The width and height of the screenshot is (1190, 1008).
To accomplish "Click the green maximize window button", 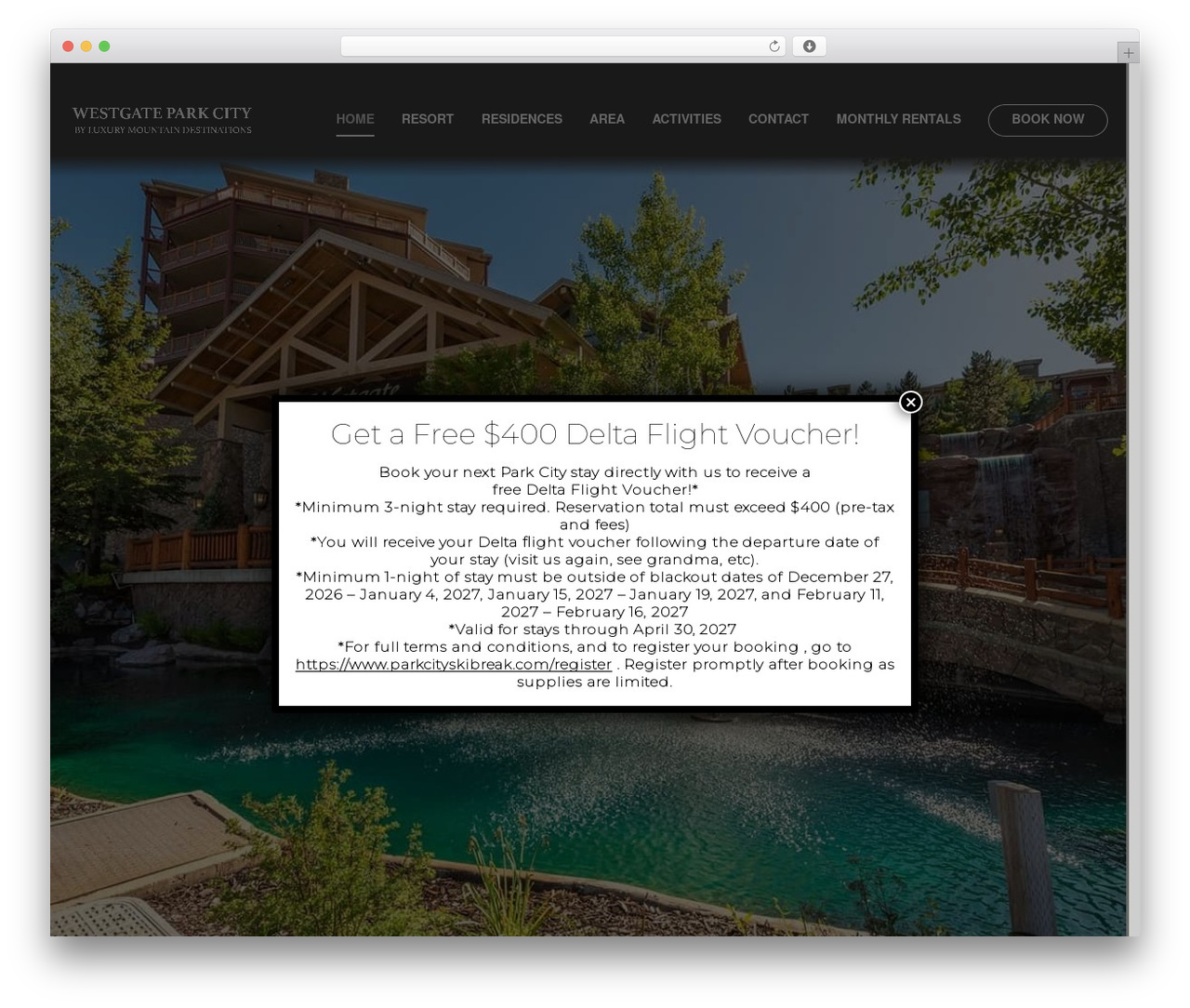I will 104,46.
